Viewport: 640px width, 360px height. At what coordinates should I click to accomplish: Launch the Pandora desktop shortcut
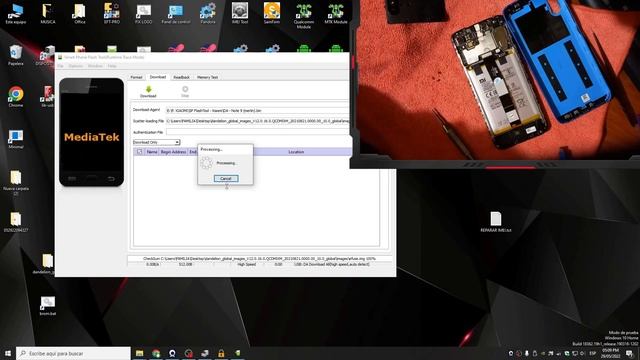pos(208,13)
